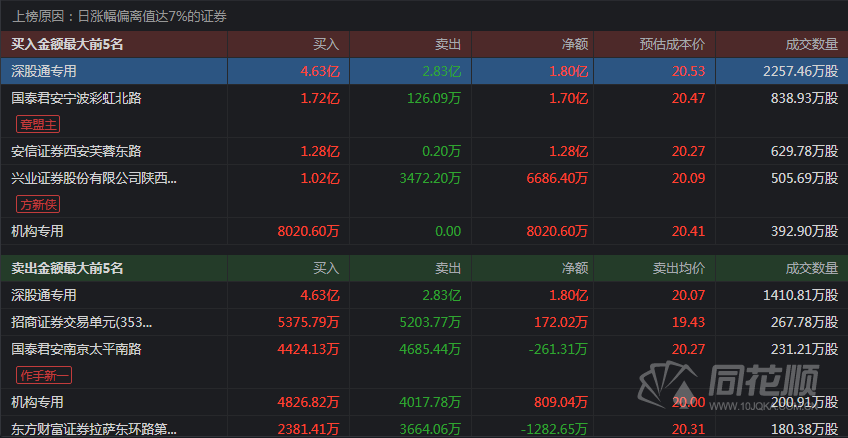The height and width of the screenshot is (438, 848).
Task: Select 机构专用 in the top sellers table
Action: tap(37, 402)
